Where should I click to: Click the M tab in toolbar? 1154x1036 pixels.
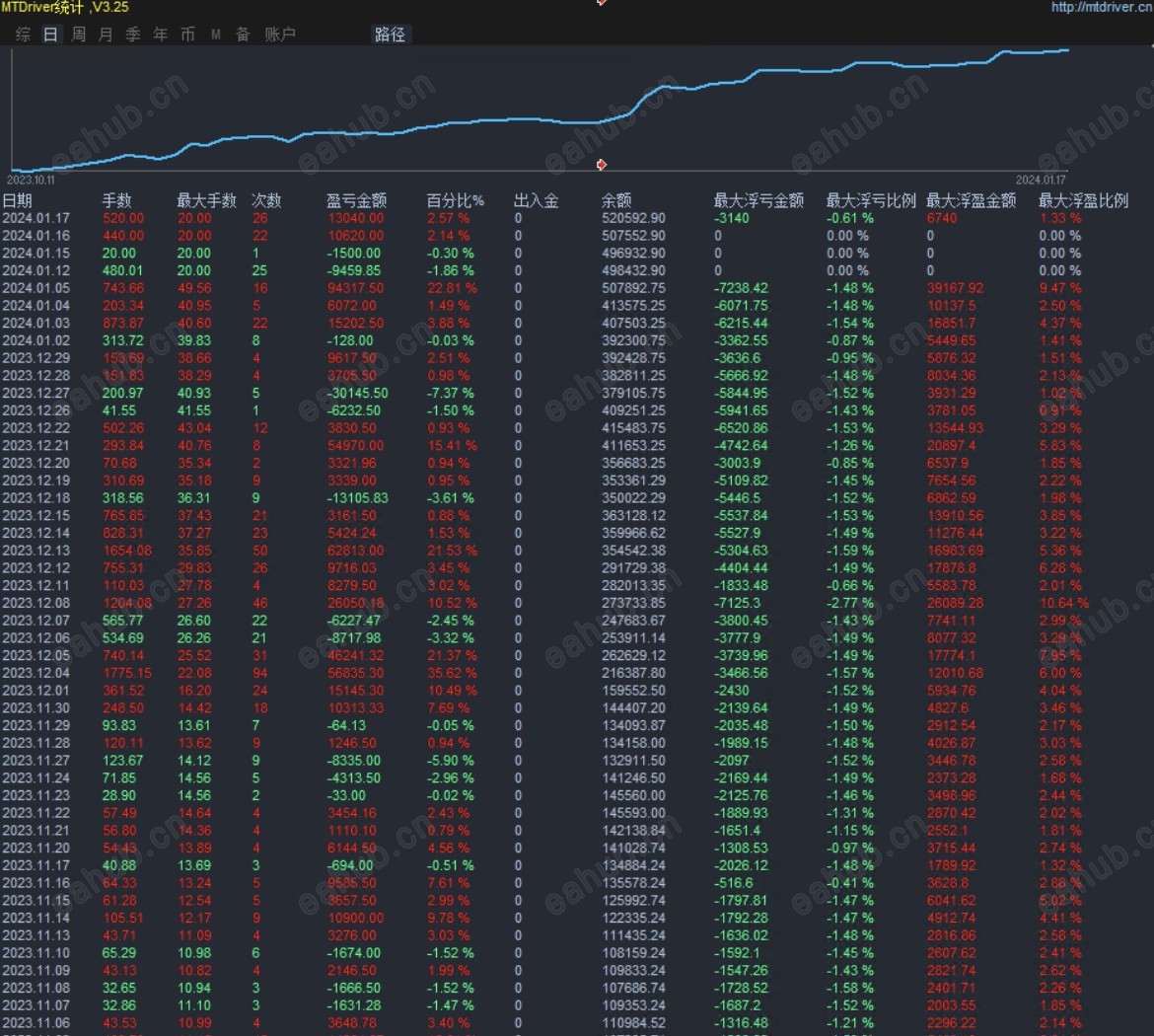click(x=215, y=35)
